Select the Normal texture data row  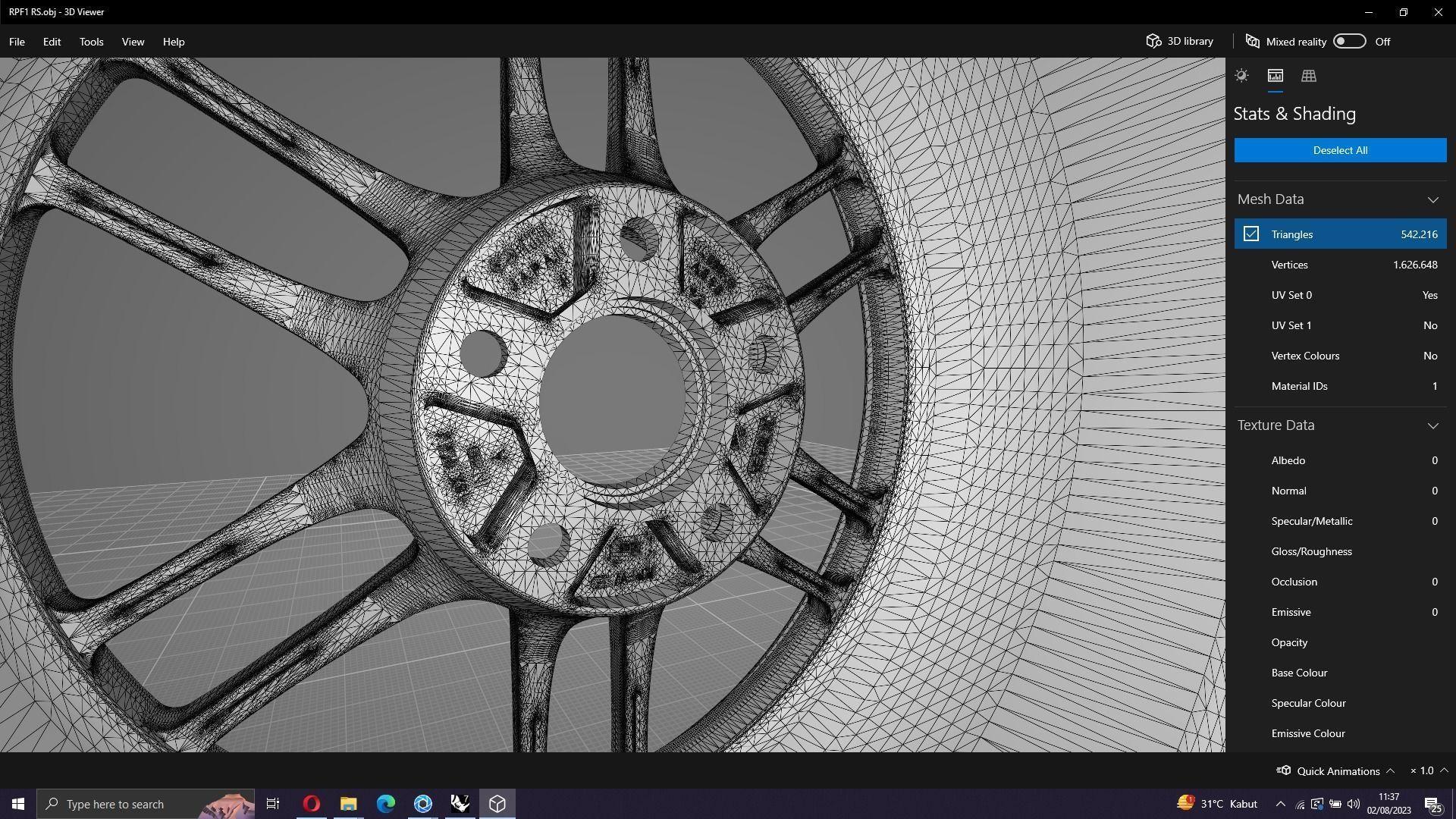pos(1340,491)
